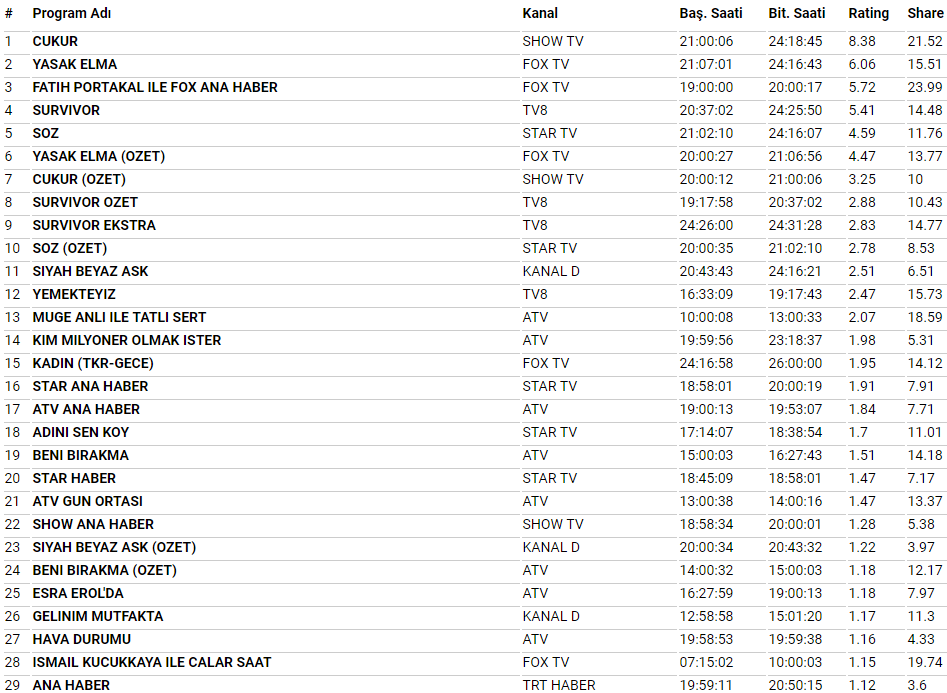Click the Bit. Saati column header

pyautogui.click(x=796, y=13)
